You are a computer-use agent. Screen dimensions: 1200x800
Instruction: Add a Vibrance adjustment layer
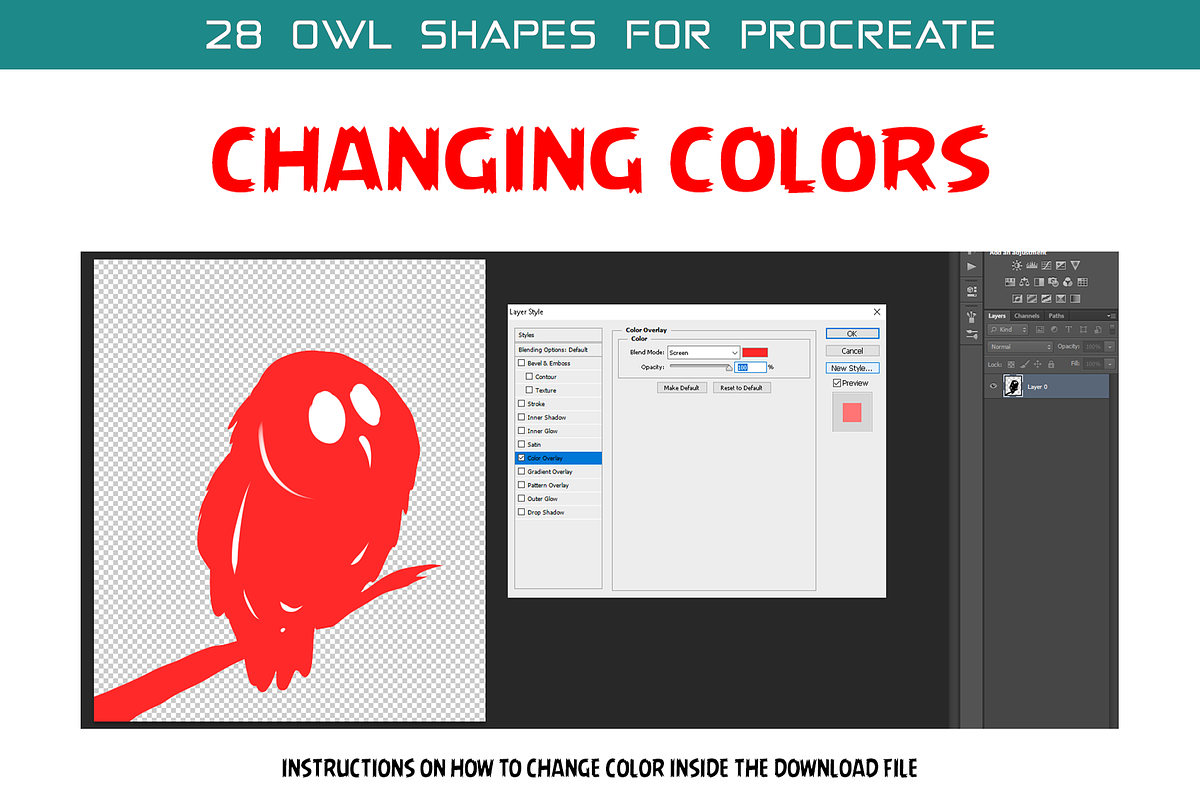pos(1075,265)
